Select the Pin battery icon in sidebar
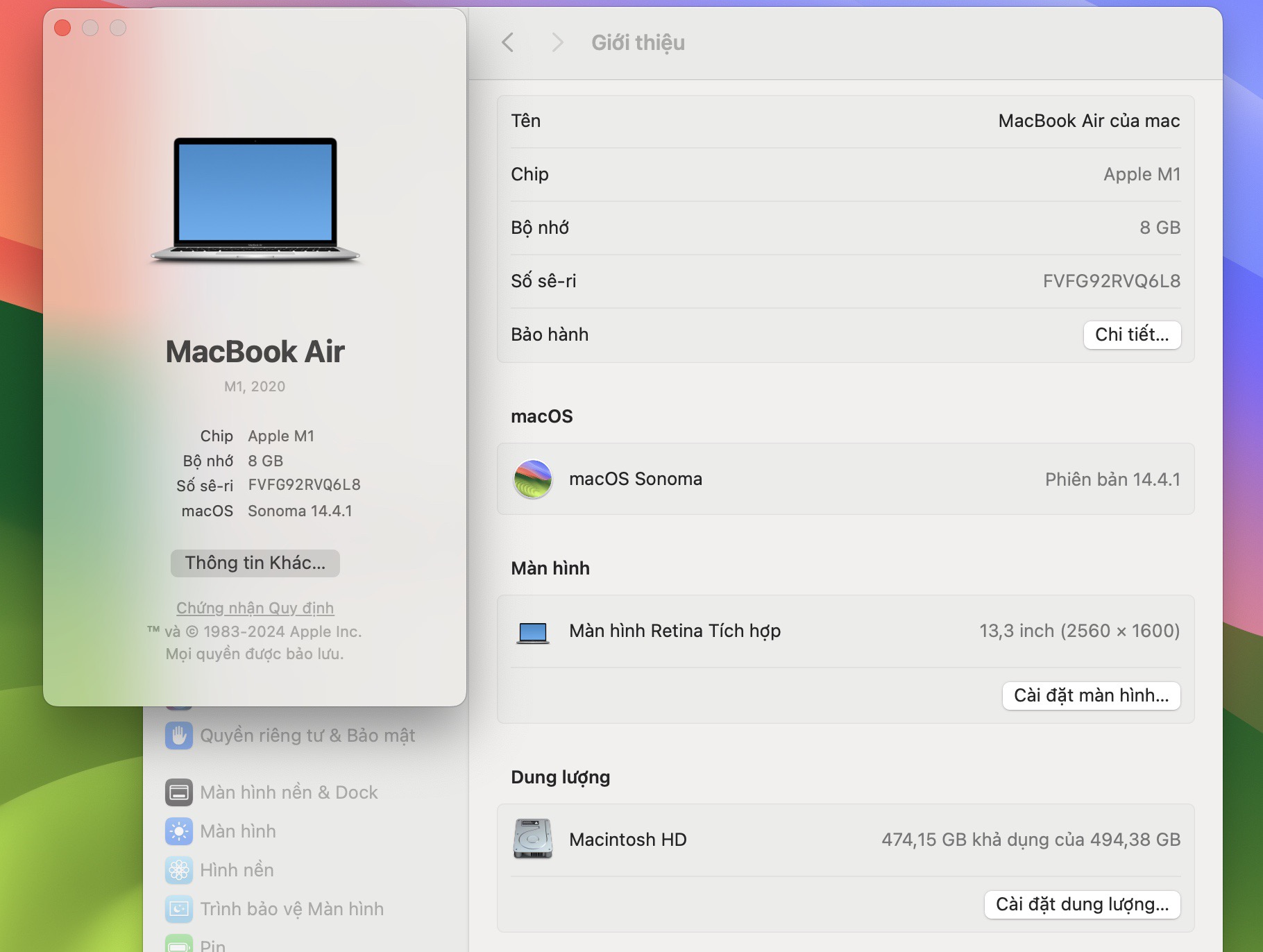1263x952 pixels. (179, 944)
